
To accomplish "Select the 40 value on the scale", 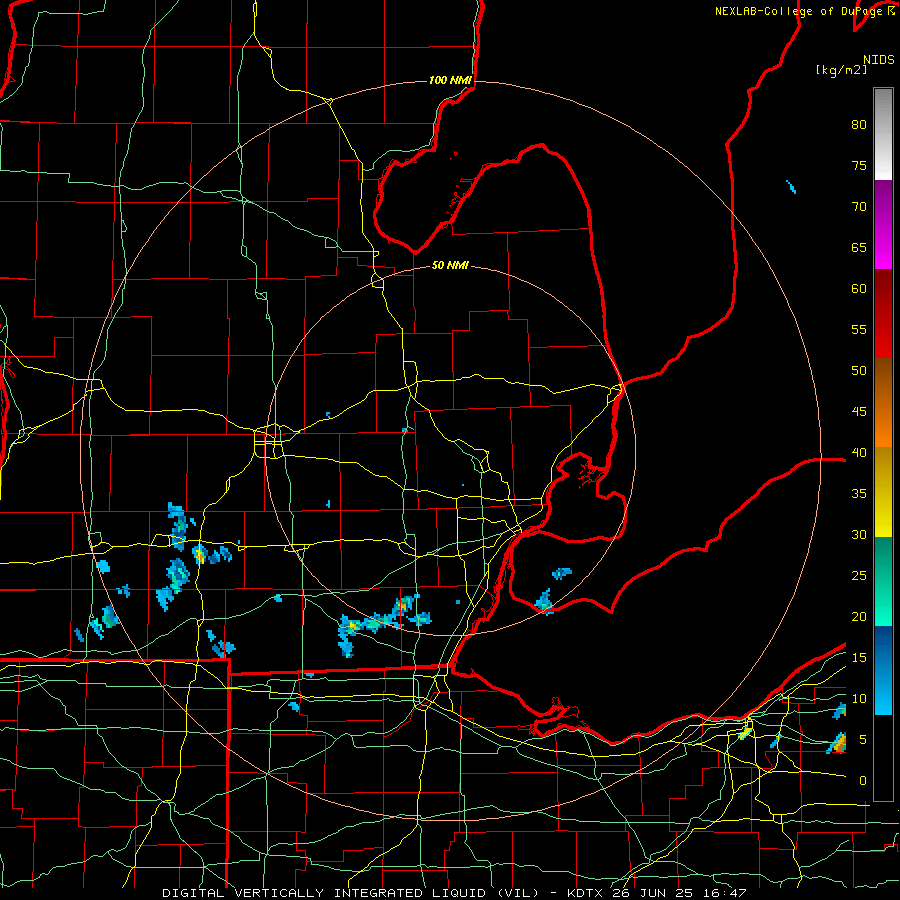I will click(x=859, y=452).
